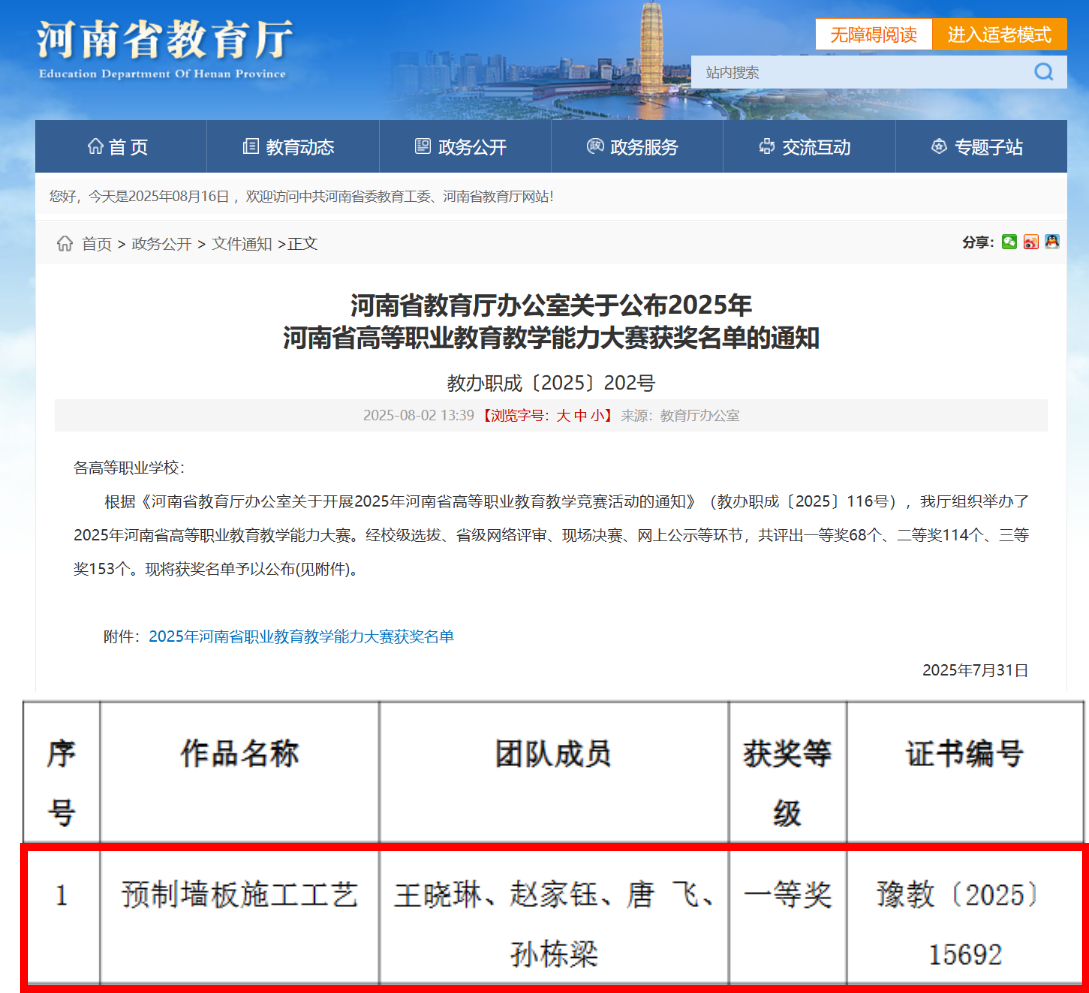1089x993 pixels.
Task: Focus the 站内搜索 search field
Action: tap(860, 72)
